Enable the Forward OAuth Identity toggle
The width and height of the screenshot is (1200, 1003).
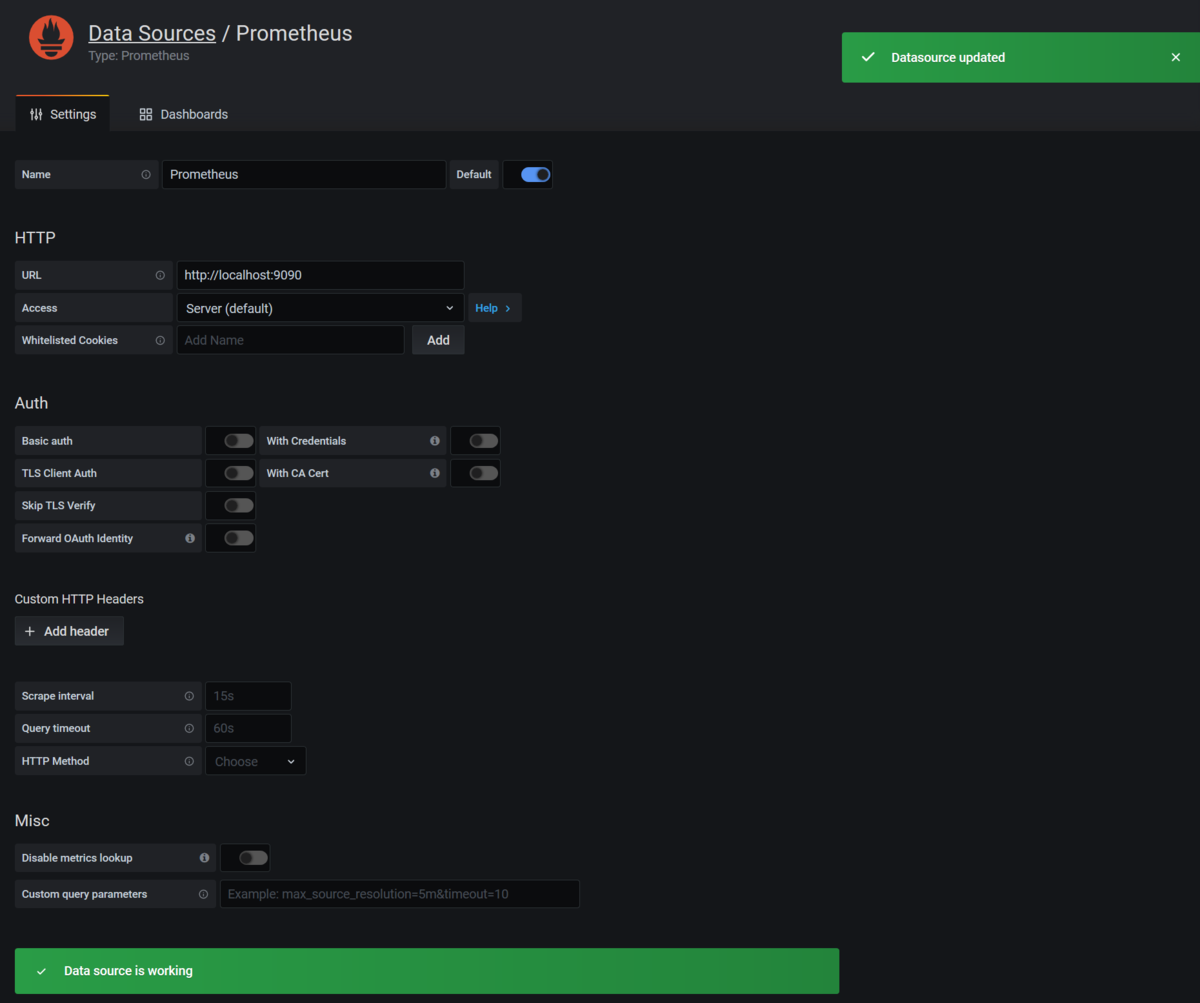click(238, 538)
